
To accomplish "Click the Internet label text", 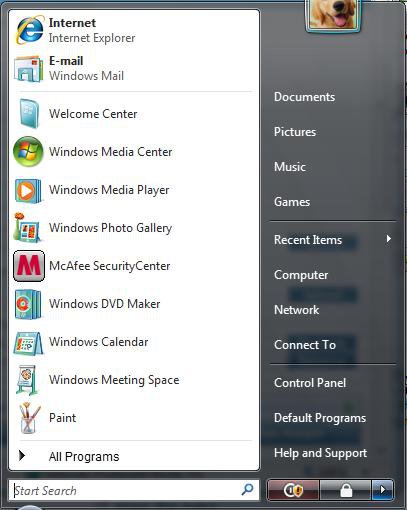I will click(x=72, y=23).
